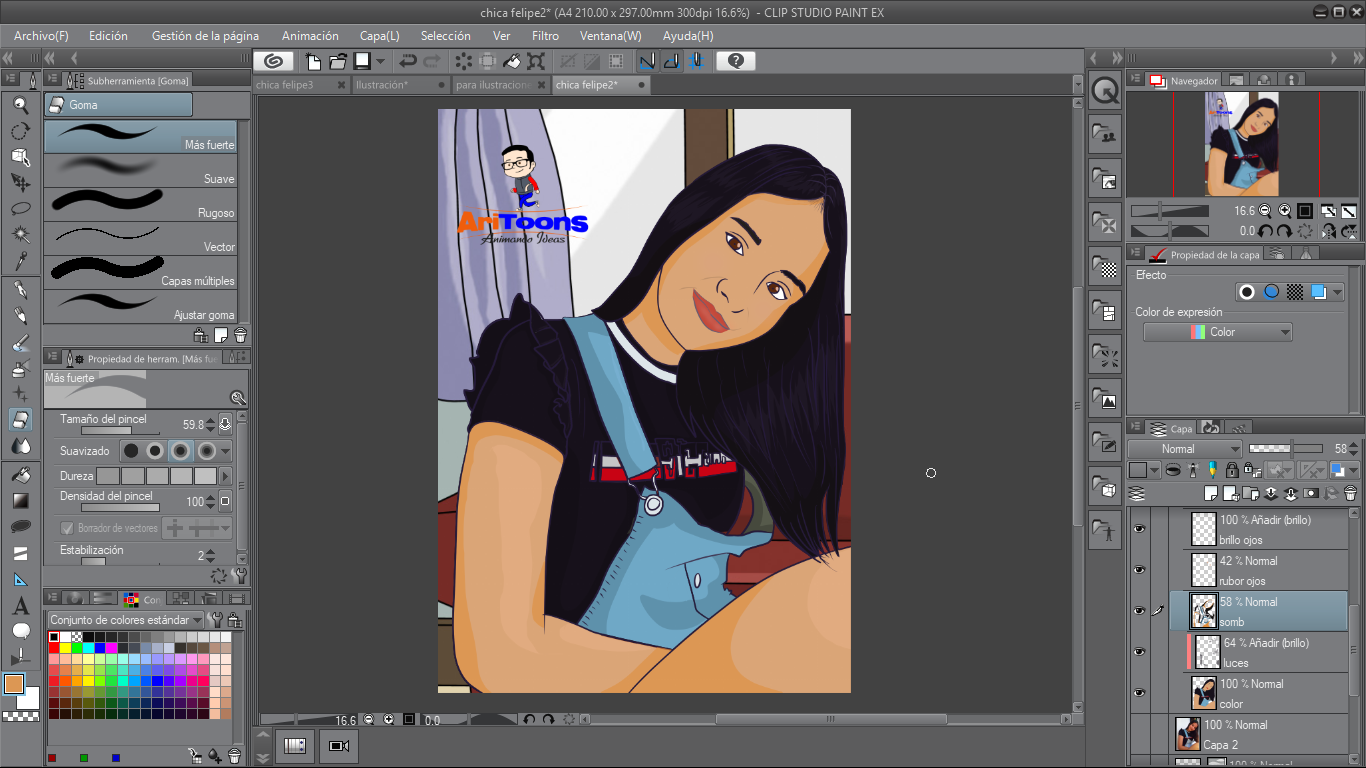This screenshot has width=1366, height=768.
Task: Open the help question mark icon
Action: 736,61
